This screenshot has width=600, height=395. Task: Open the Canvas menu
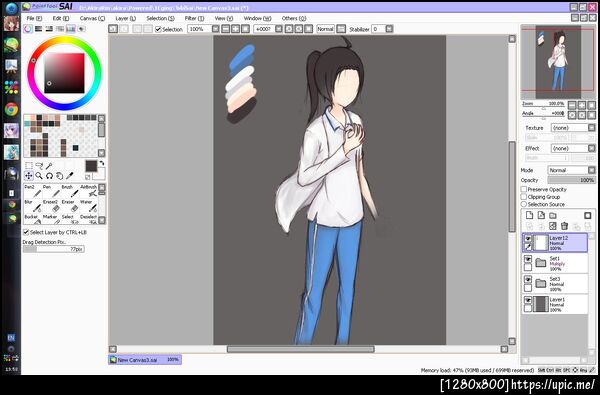pyautogui.click(x=92, y=18)
